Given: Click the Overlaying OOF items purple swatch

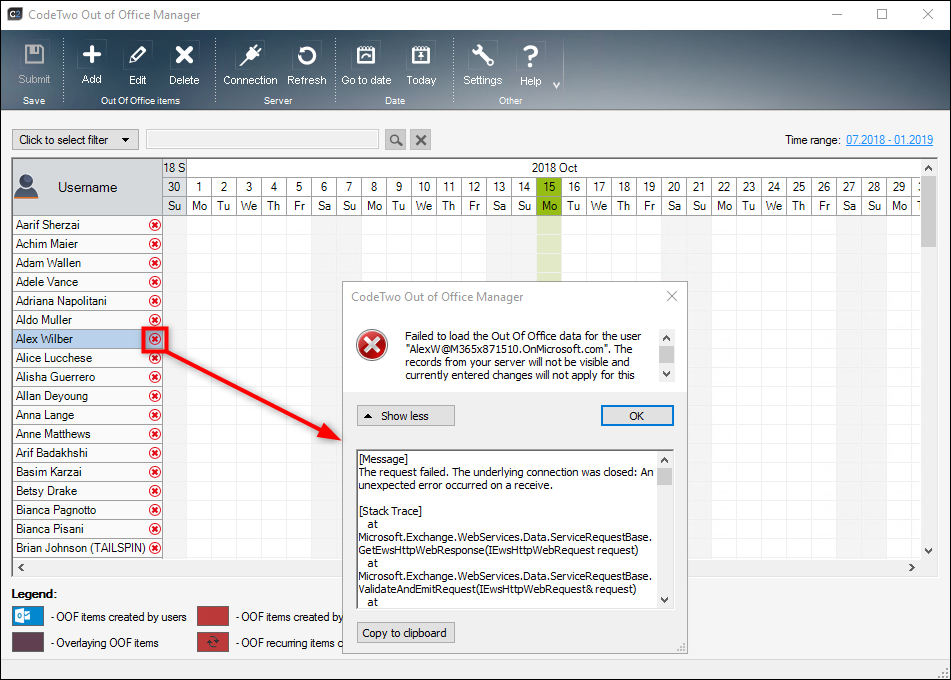Looking at the screenshot, I should click(x=28, y=642).
